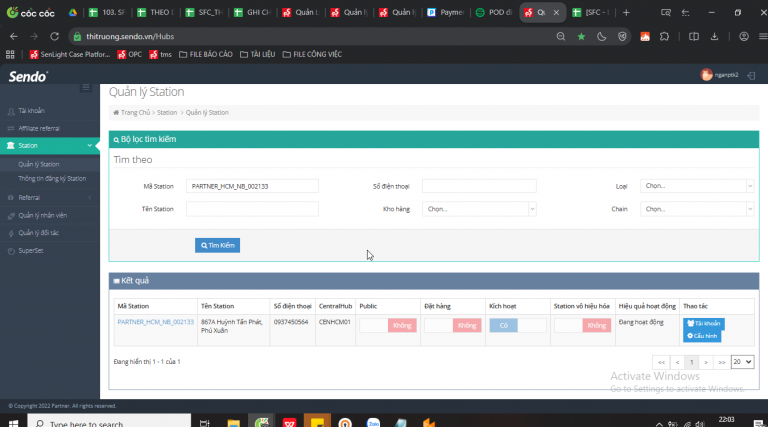Click the Số điện thoại input field
The height and width of the screenshot is (427, 768).
pyautogui.click(x=479, y=186)
